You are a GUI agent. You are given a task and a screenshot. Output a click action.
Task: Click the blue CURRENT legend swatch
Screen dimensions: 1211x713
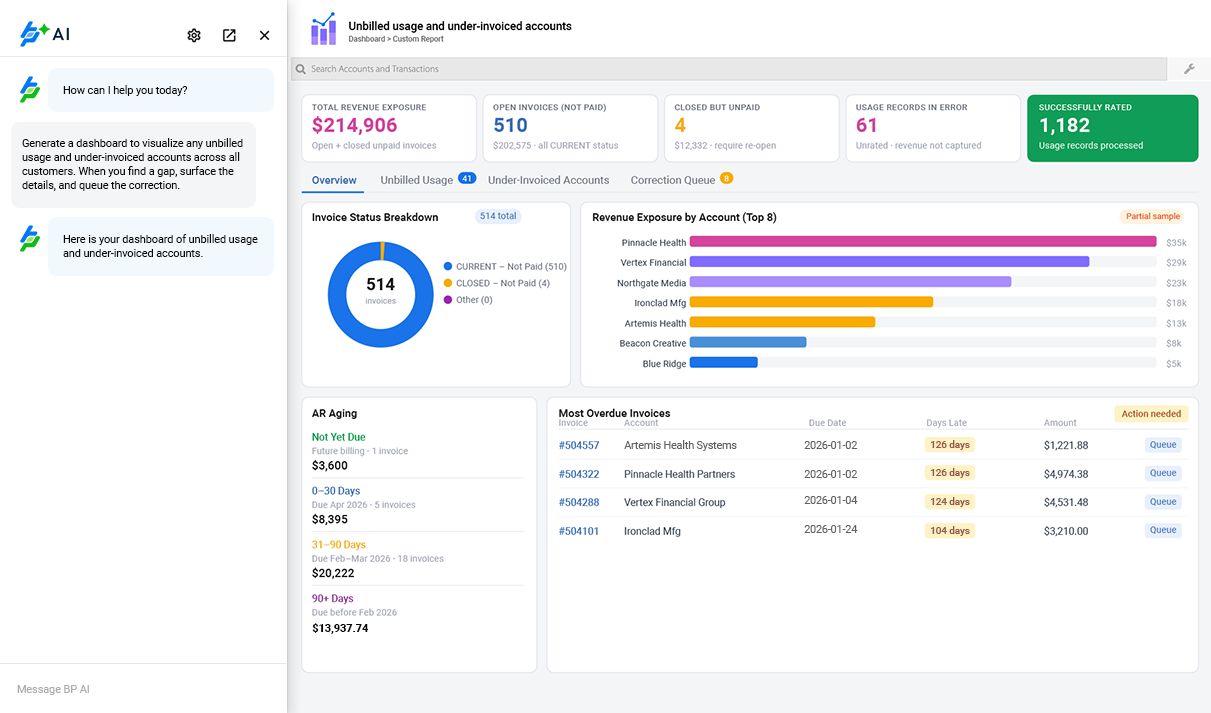coord(448,266)
